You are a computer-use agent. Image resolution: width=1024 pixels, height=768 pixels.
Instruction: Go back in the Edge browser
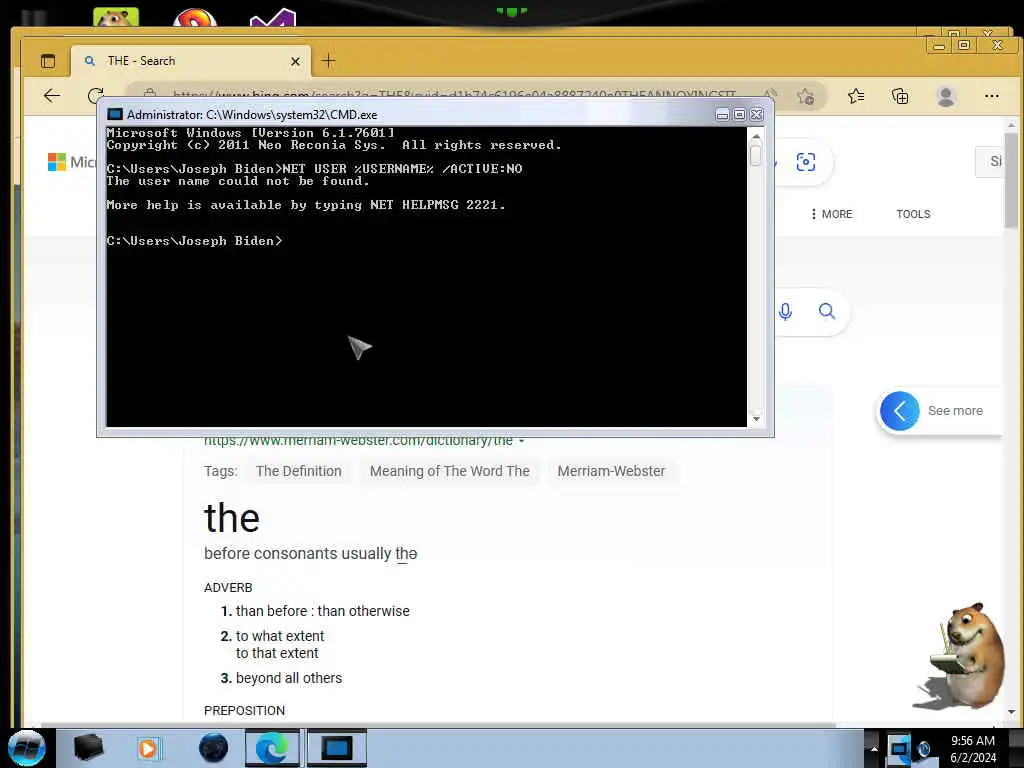[52, 96]
